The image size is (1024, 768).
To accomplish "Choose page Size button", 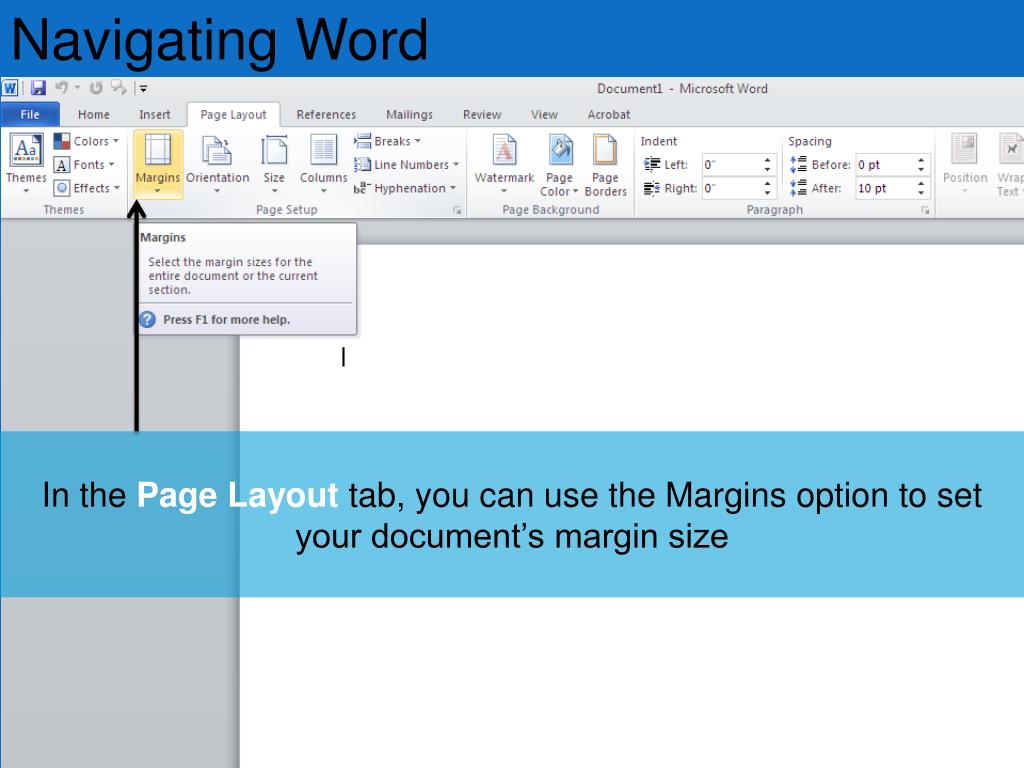I will tap(274, 164).
